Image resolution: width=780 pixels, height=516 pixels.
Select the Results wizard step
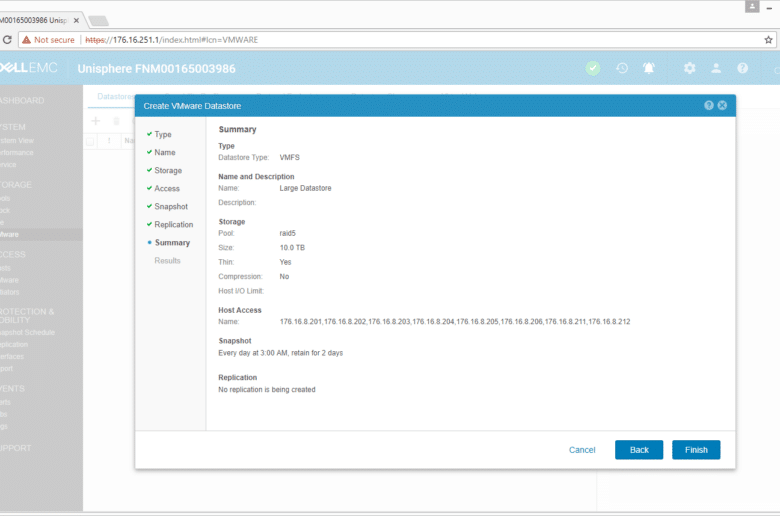coord(167,261)
